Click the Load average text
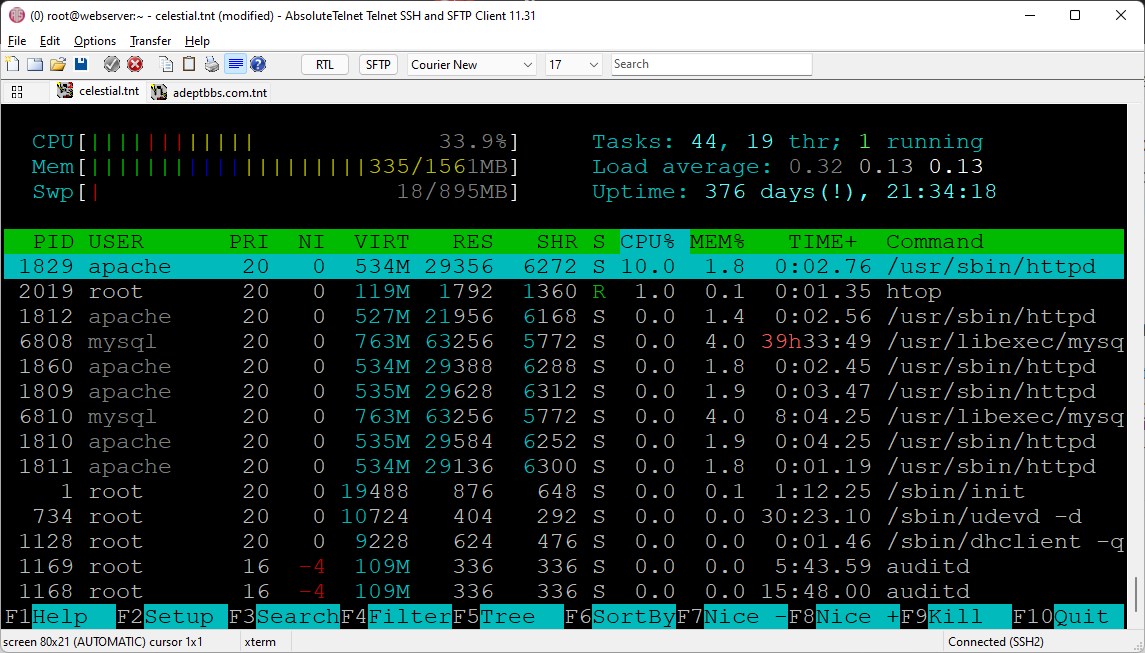Image resolution: width=1145 pixels, height=653 pixels. pyautogui.click(x=787, y=167)
